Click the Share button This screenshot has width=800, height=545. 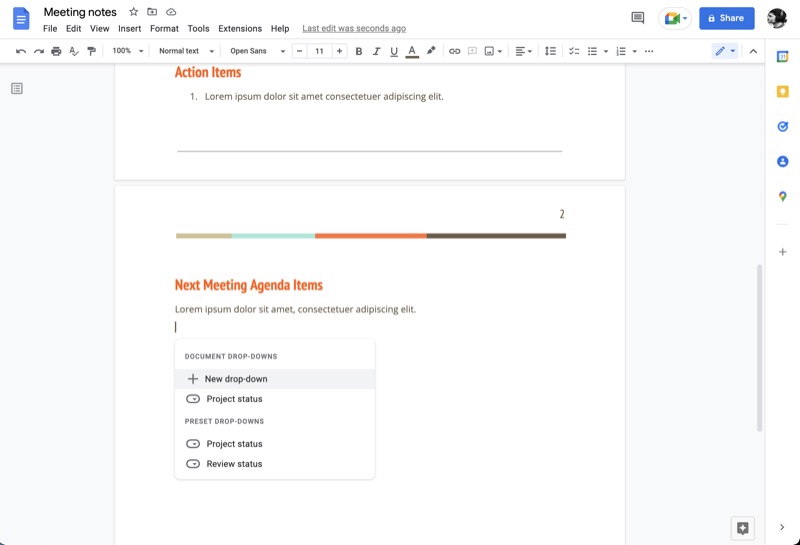click(x=727, y=18)
